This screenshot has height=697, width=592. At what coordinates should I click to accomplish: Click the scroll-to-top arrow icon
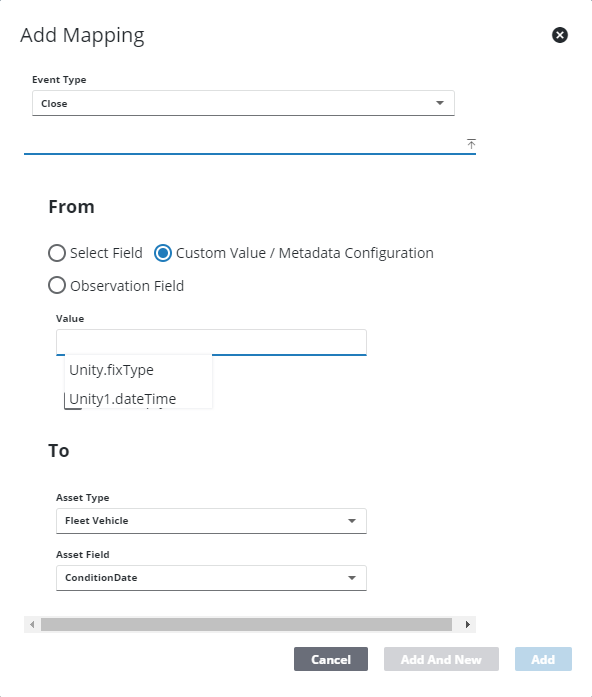point(471,144)
